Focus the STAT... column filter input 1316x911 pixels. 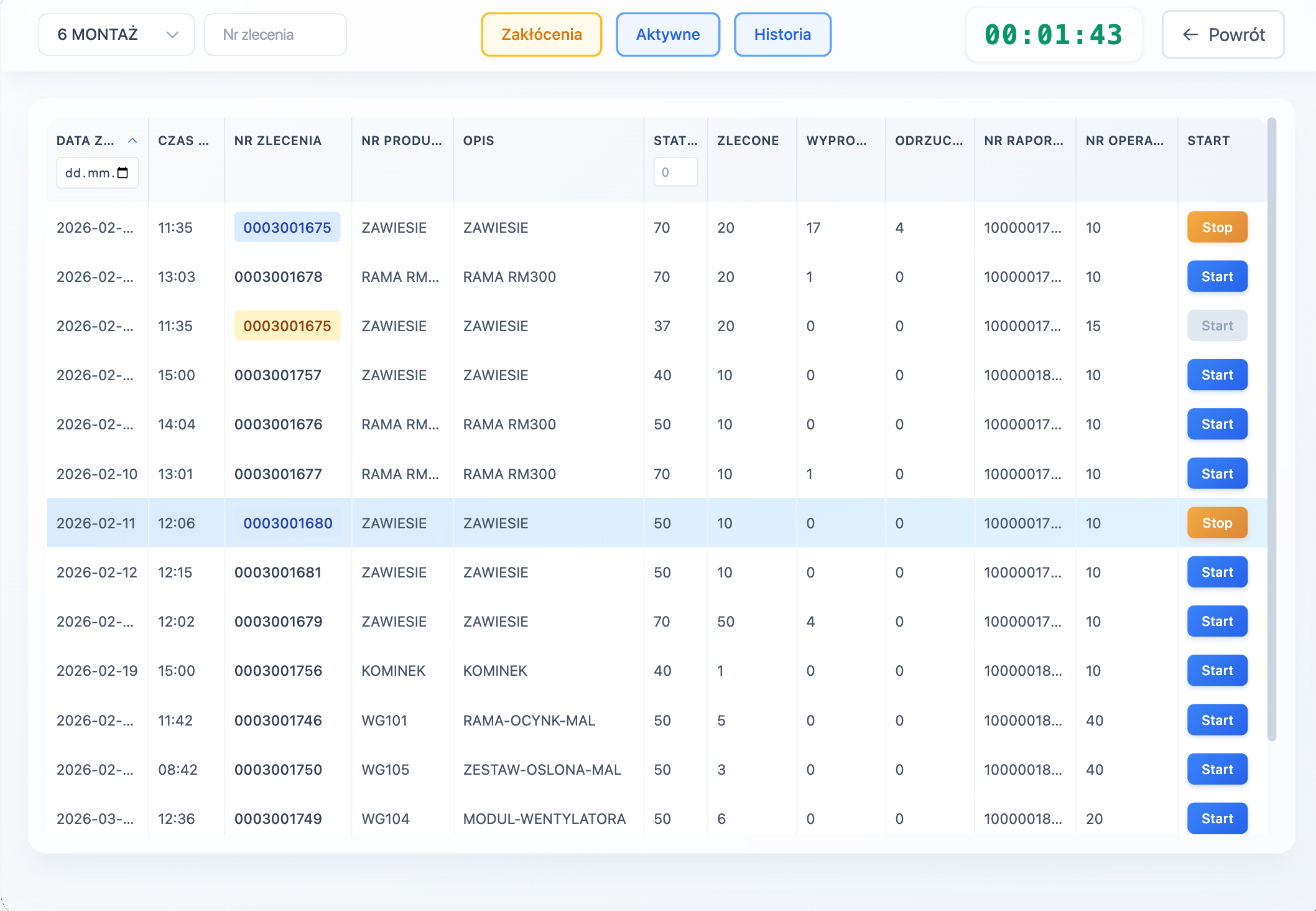675,172
